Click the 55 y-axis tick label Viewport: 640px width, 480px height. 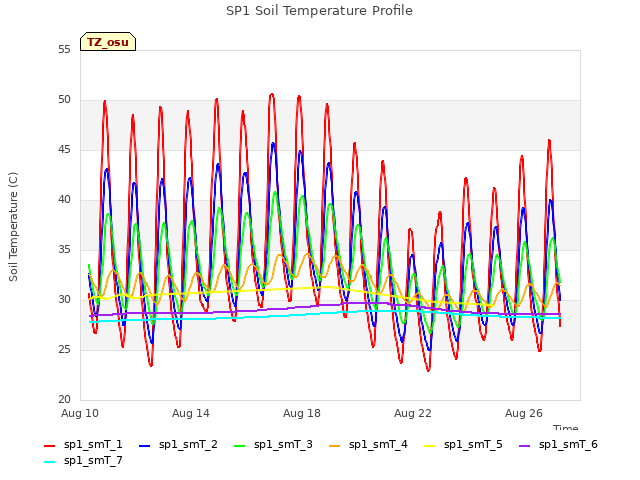[64, 50]
